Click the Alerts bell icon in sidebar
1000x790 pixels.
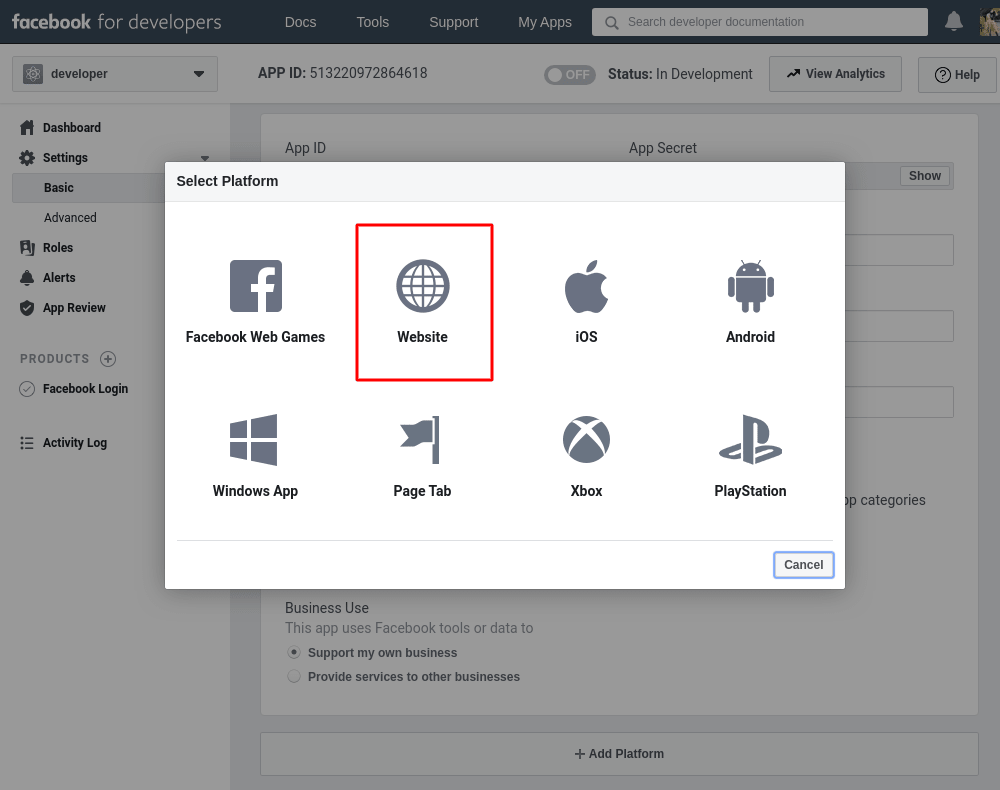pos(27,277)
